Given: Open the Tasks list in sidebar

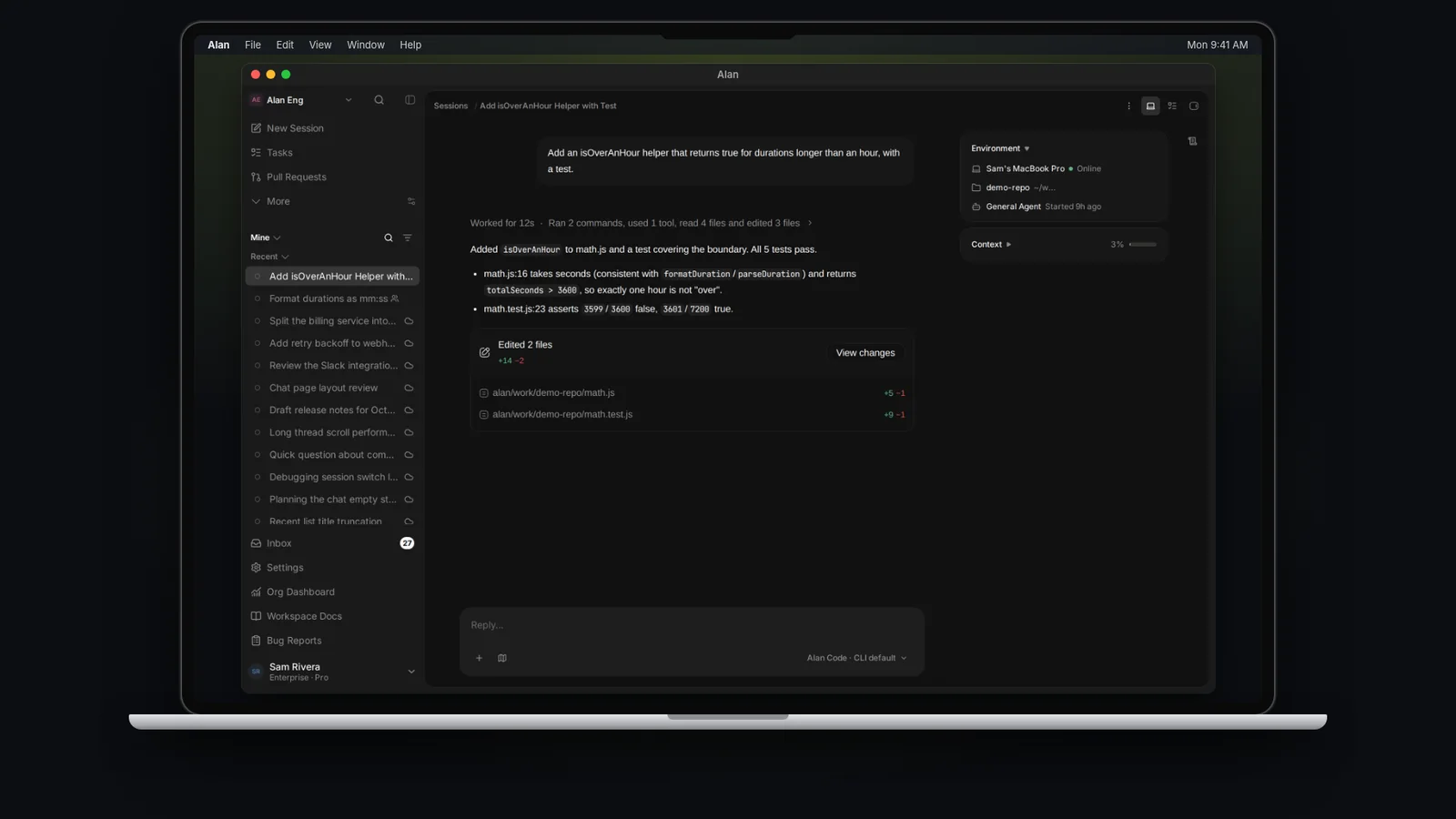Looking at the screenshot, I should point(332,153).
